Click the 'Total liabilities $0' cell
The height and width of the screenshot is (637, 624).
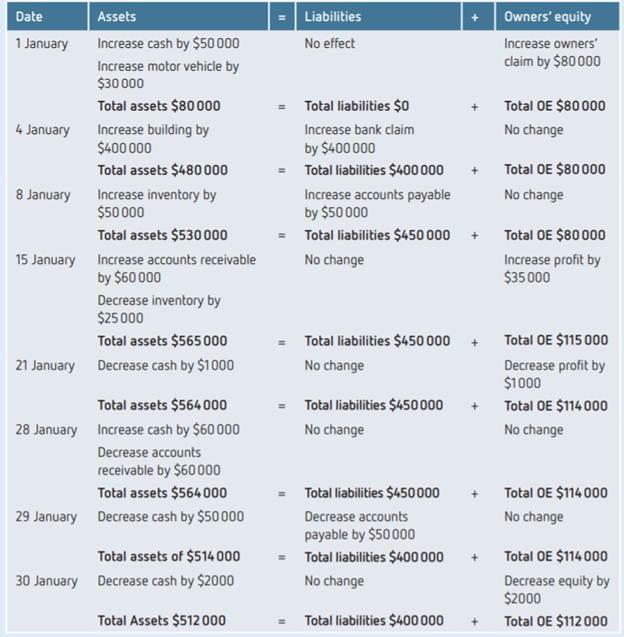click(x=356, y=106)
